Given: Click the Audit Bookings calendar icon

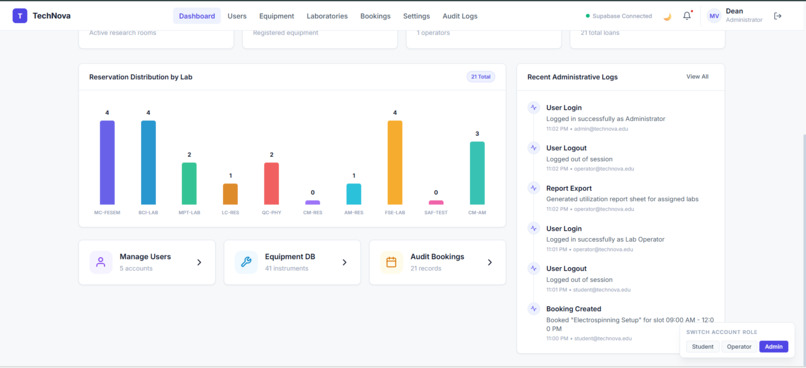Looking at the screenshot, I should [391, 262].
